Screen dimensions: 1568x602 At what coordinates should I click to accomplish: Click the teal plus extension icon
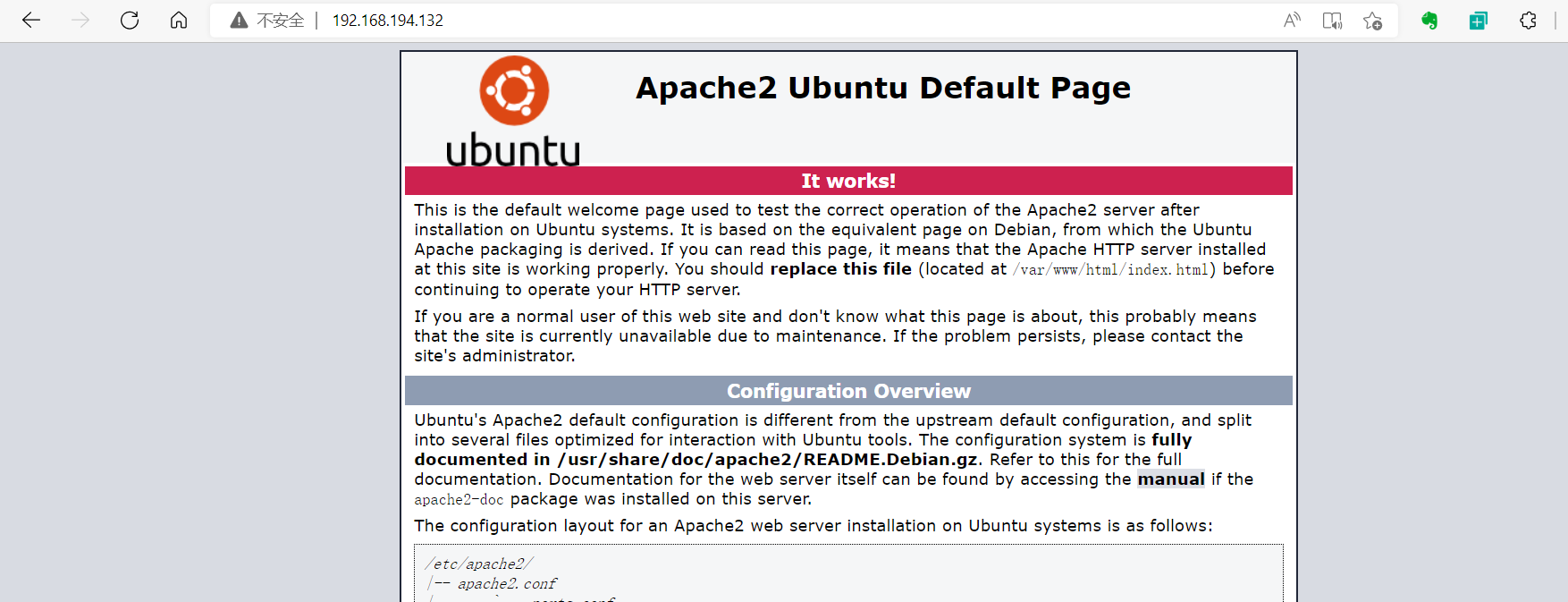[1479, 21]
